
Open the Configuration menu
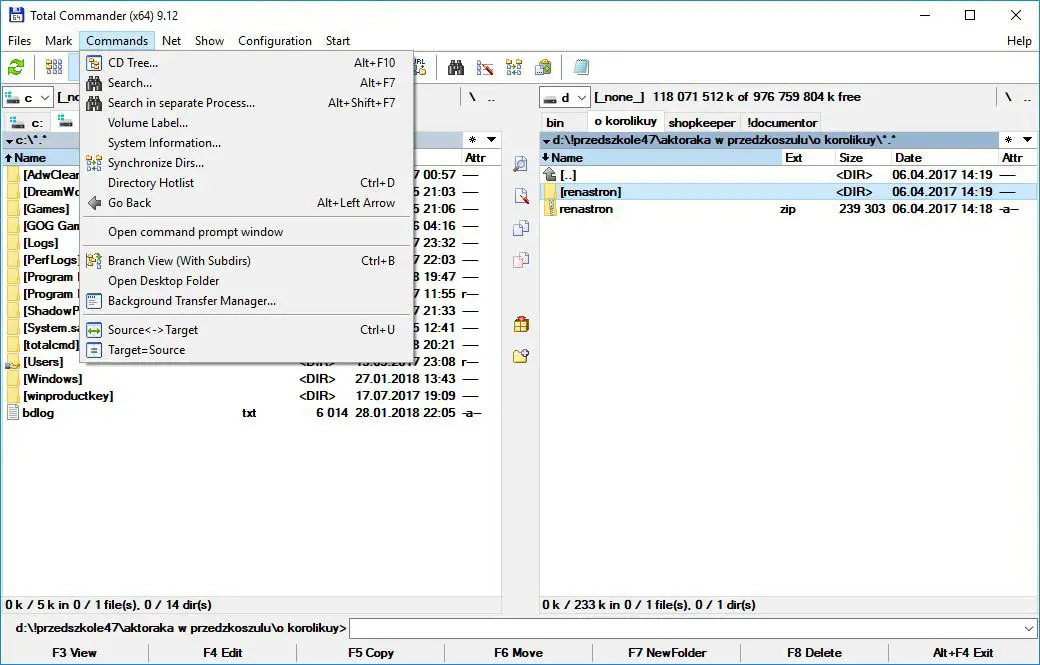[275, 41]
